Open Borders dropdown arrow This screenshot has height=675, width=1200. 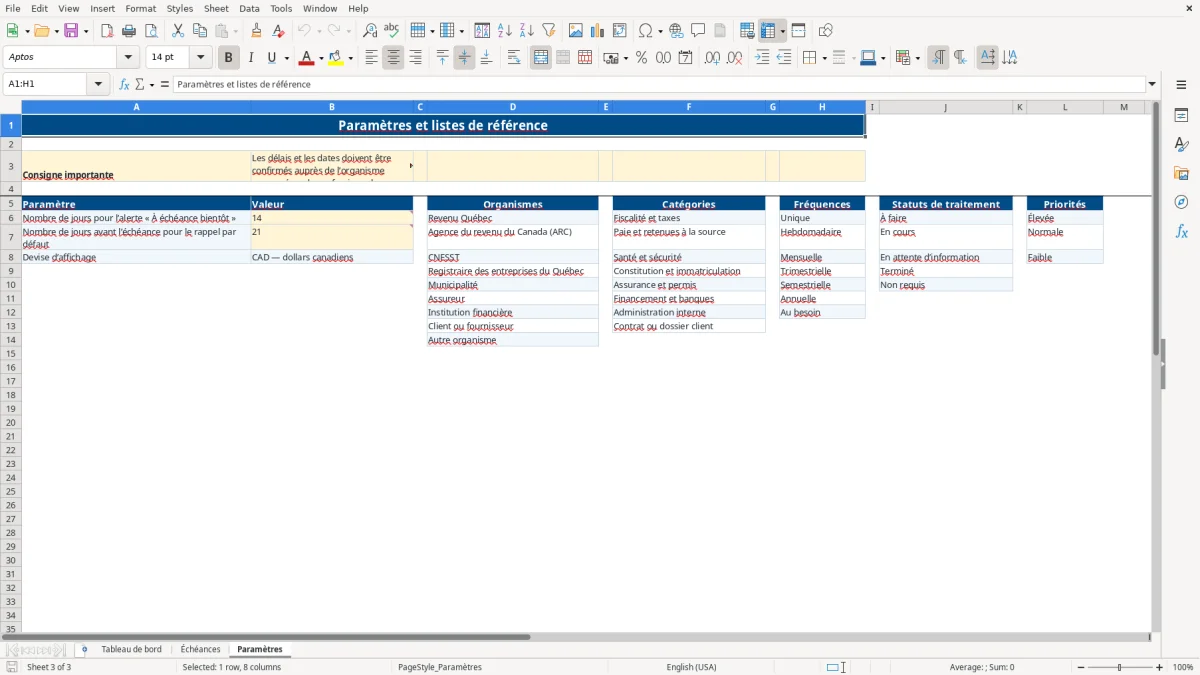[x=824, y=58]
